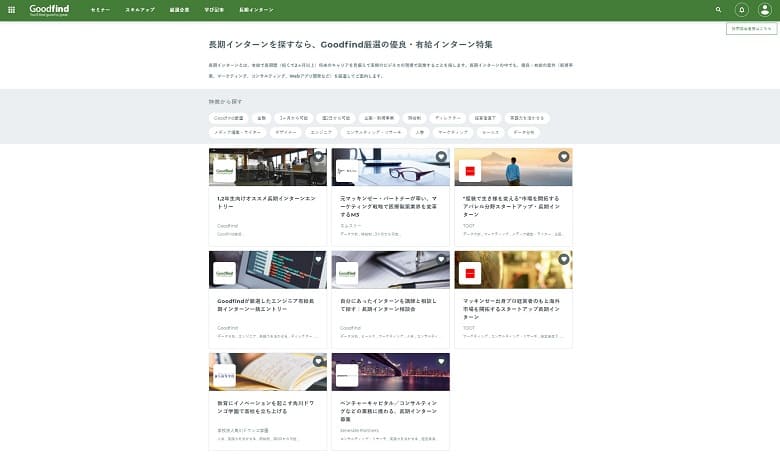Open 教育にイノベーション 角川ドワンゴ listing title

pyautogui.click(x=266, y=407)
